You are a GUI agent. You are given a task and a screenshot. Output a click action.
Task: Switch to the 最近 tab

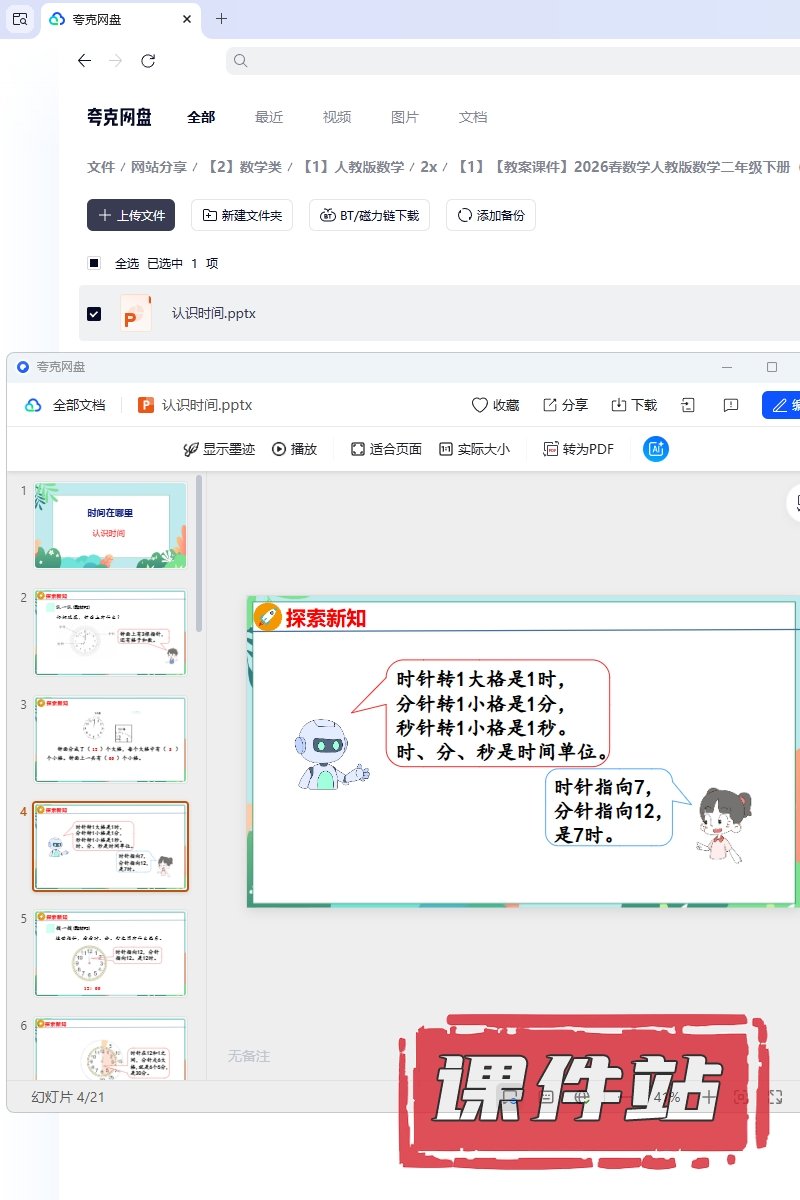[x=269, y=117]
